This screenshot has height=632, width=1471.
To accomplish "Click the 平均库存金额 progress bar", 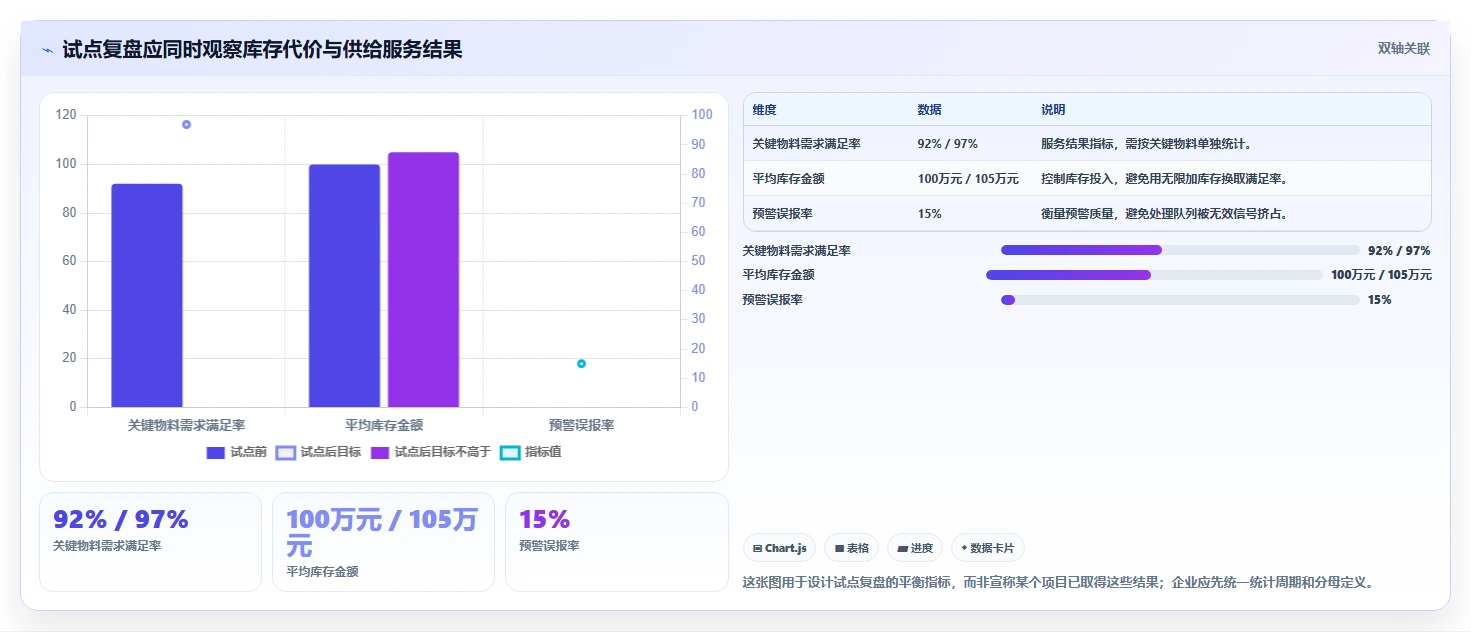I will pos(1154,275).
